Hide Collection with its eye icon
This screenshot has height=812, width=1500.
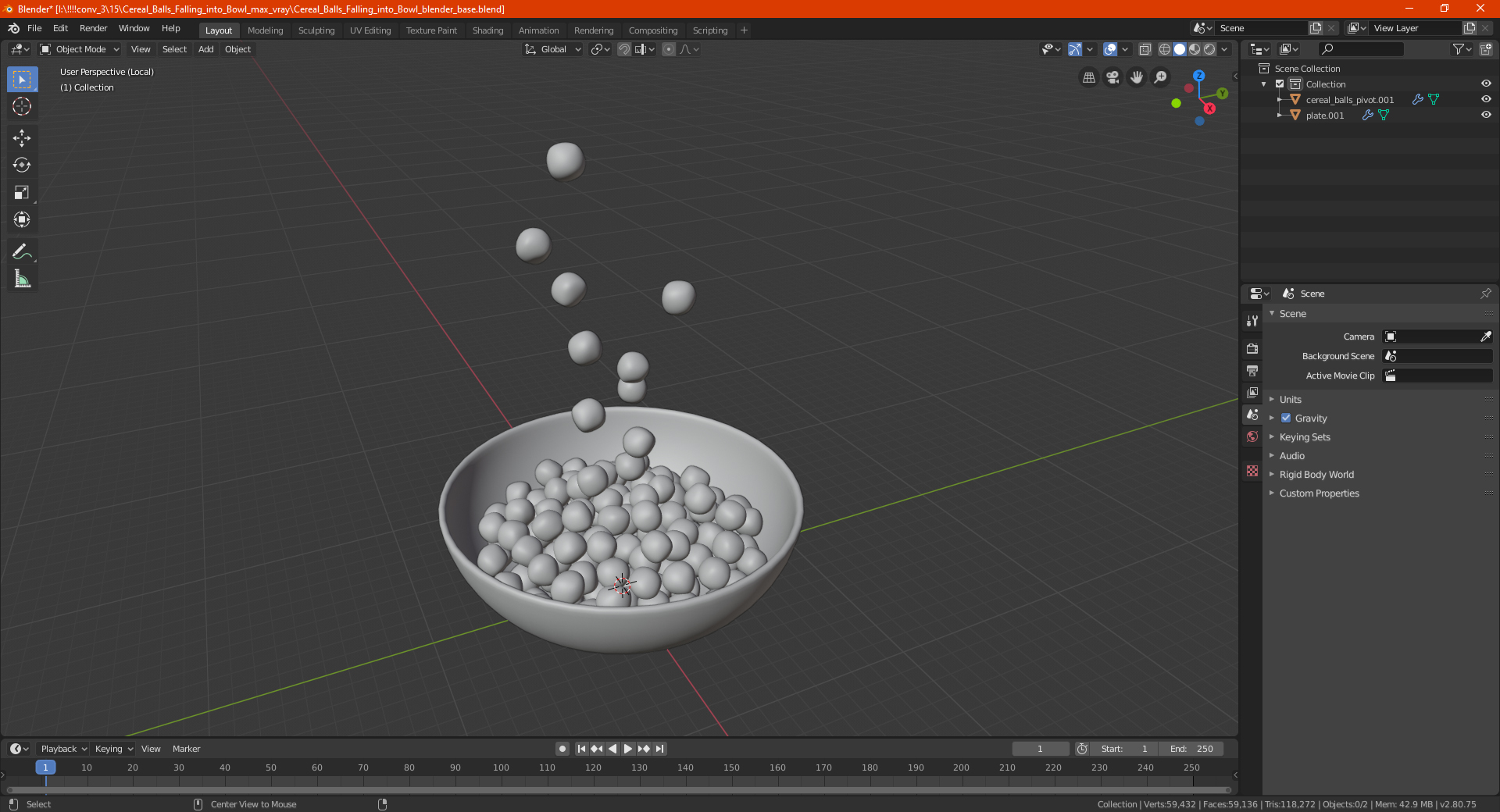tap(1486, 84)
